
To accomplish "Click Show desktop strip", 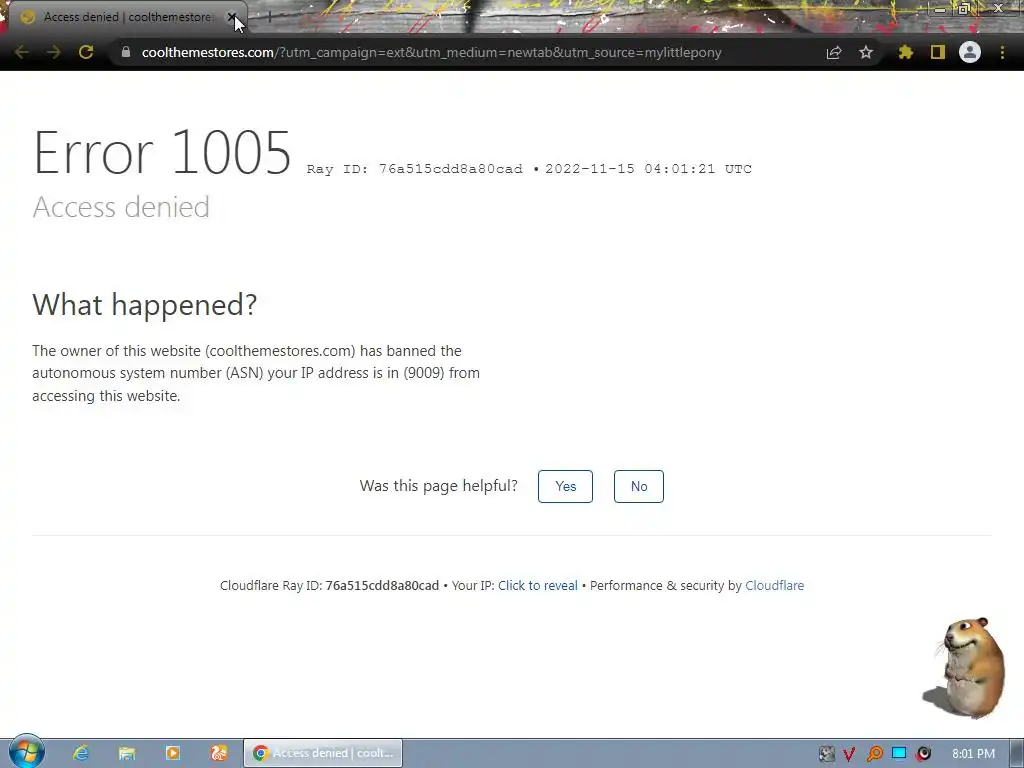I will [1017, 753].
